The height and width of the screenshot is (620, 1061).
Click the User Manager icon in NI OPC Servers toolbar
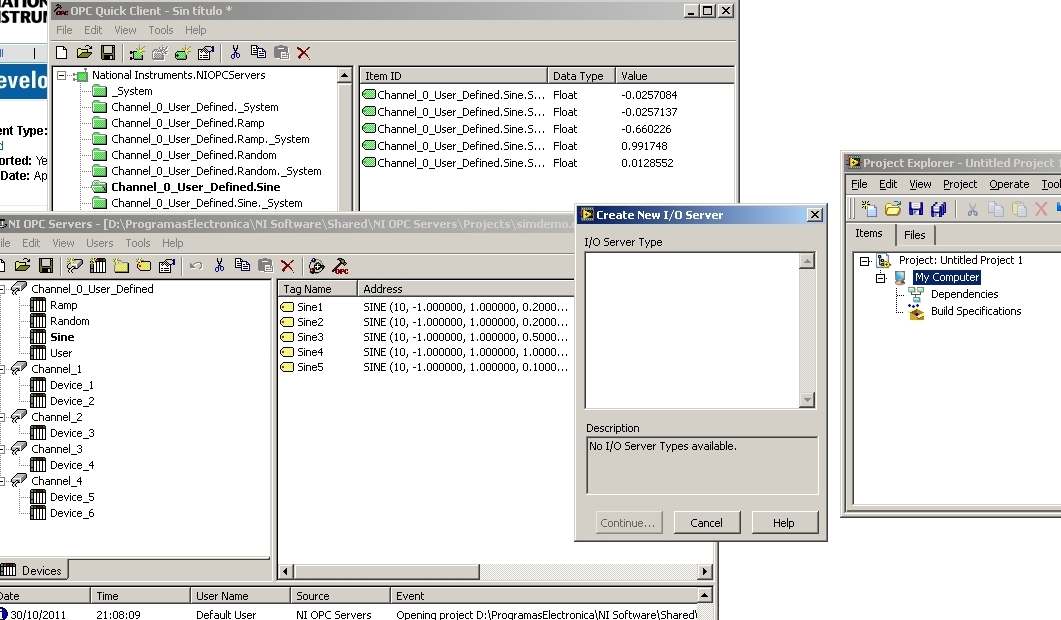click(316, 266)
